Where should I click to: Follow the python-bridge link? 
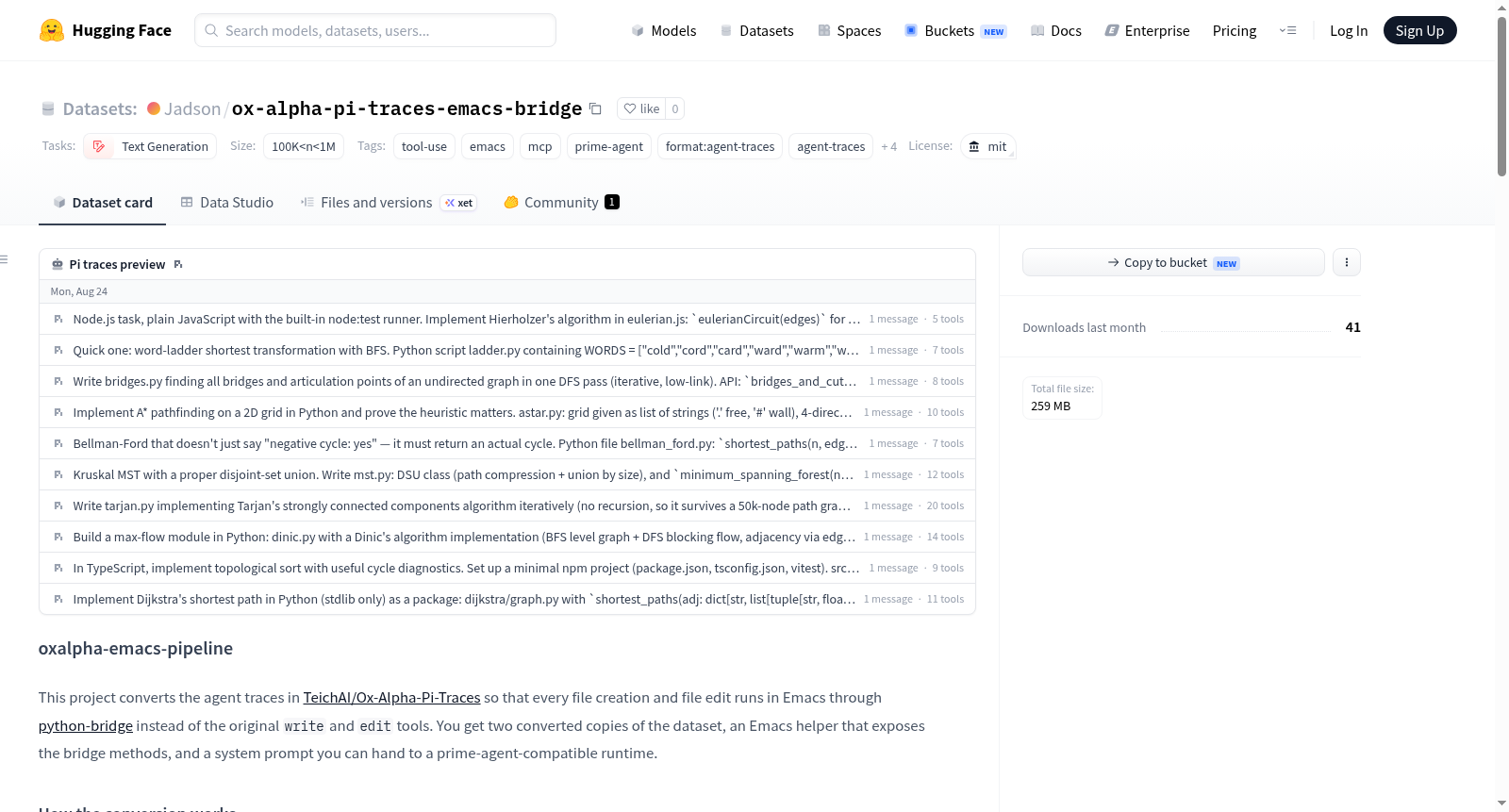coord(86,726)
